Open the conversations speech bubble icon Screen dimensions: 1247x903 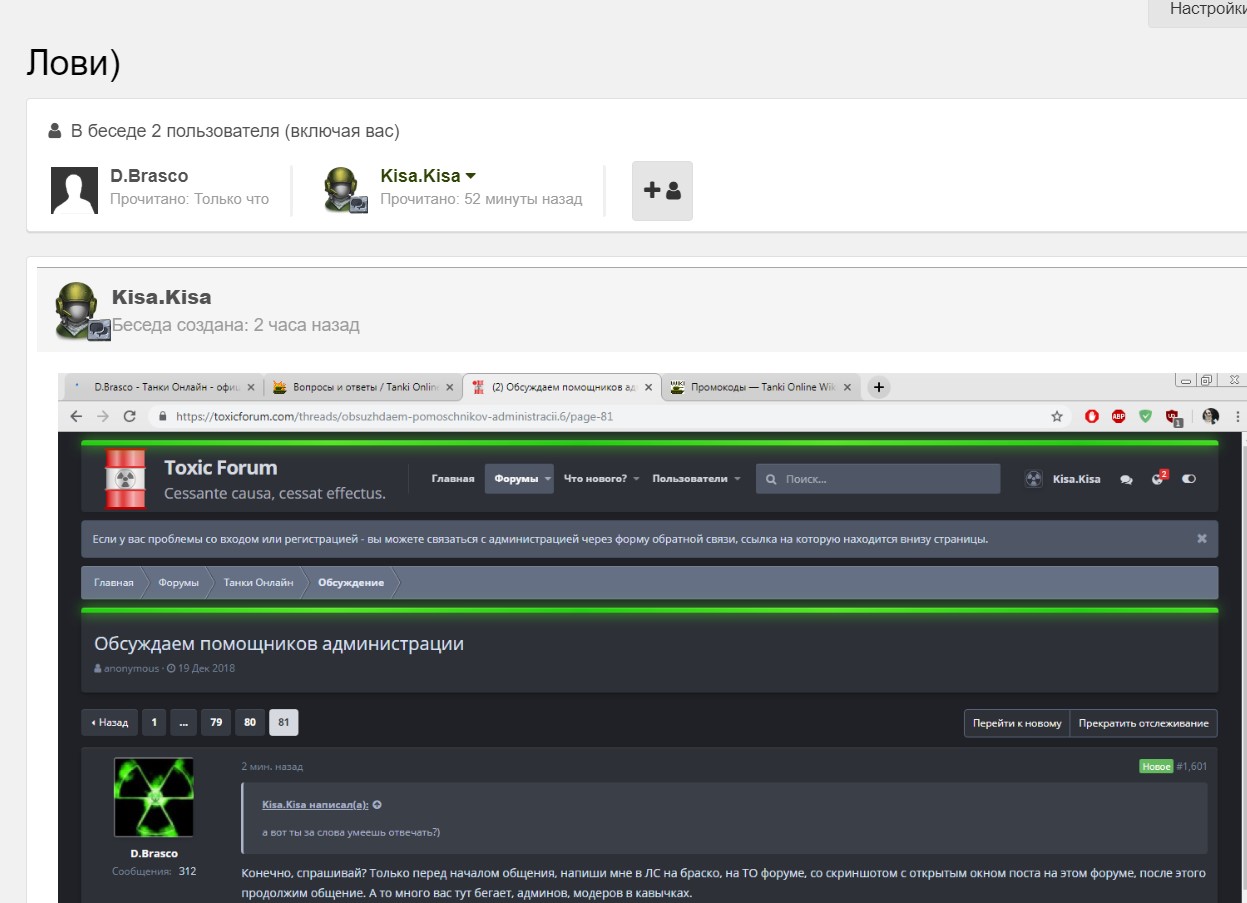(1127, 480)
